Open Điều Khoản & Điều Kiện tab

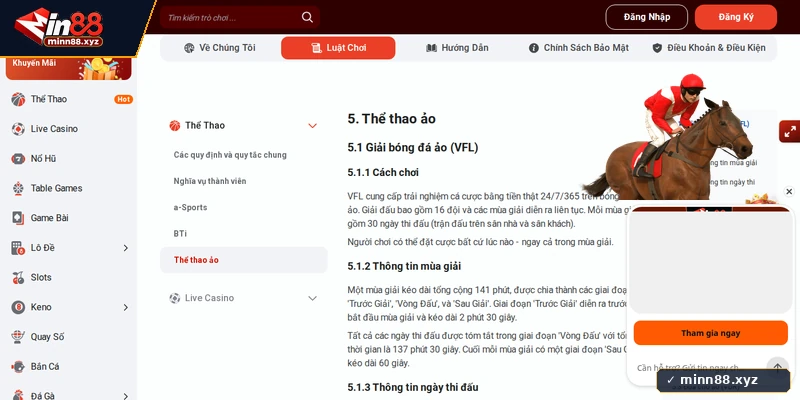[709, 48]
